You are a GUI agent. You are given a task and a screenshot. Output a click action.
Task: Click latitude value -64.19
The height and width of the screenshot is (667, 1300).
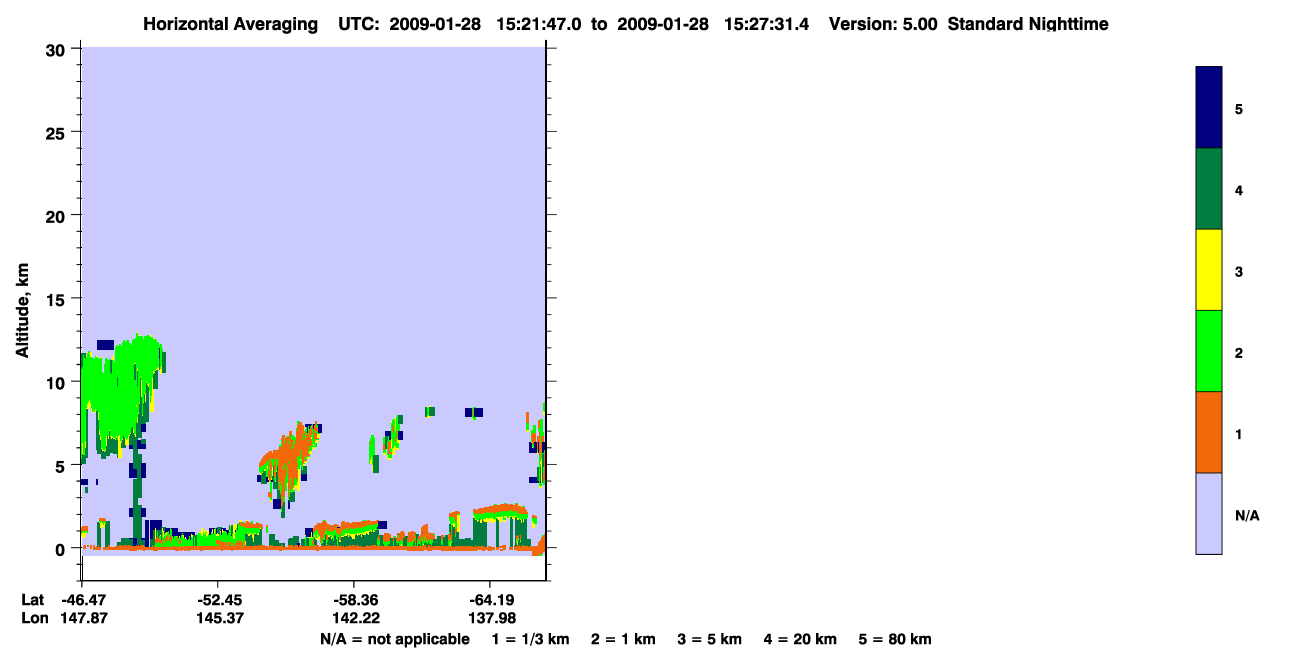click(490, 600)
